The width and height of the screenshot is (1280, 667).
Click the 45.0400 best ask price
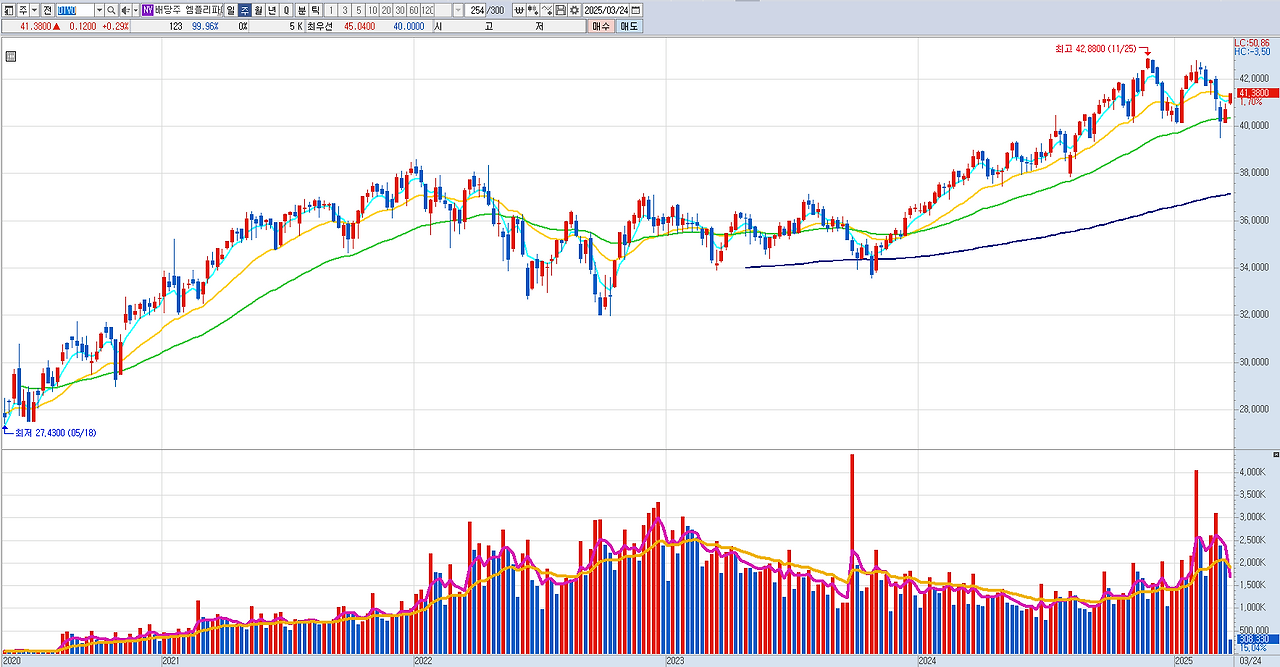[359, 26]
